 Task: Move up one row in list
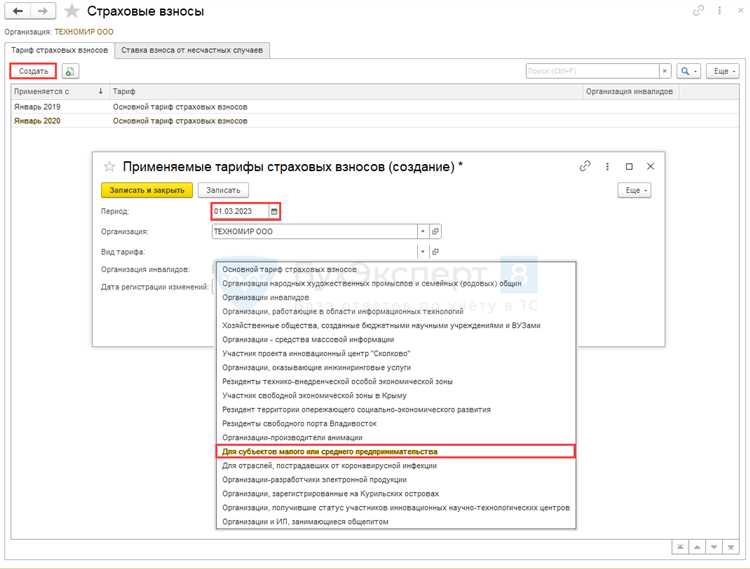[x=697, y=547]
